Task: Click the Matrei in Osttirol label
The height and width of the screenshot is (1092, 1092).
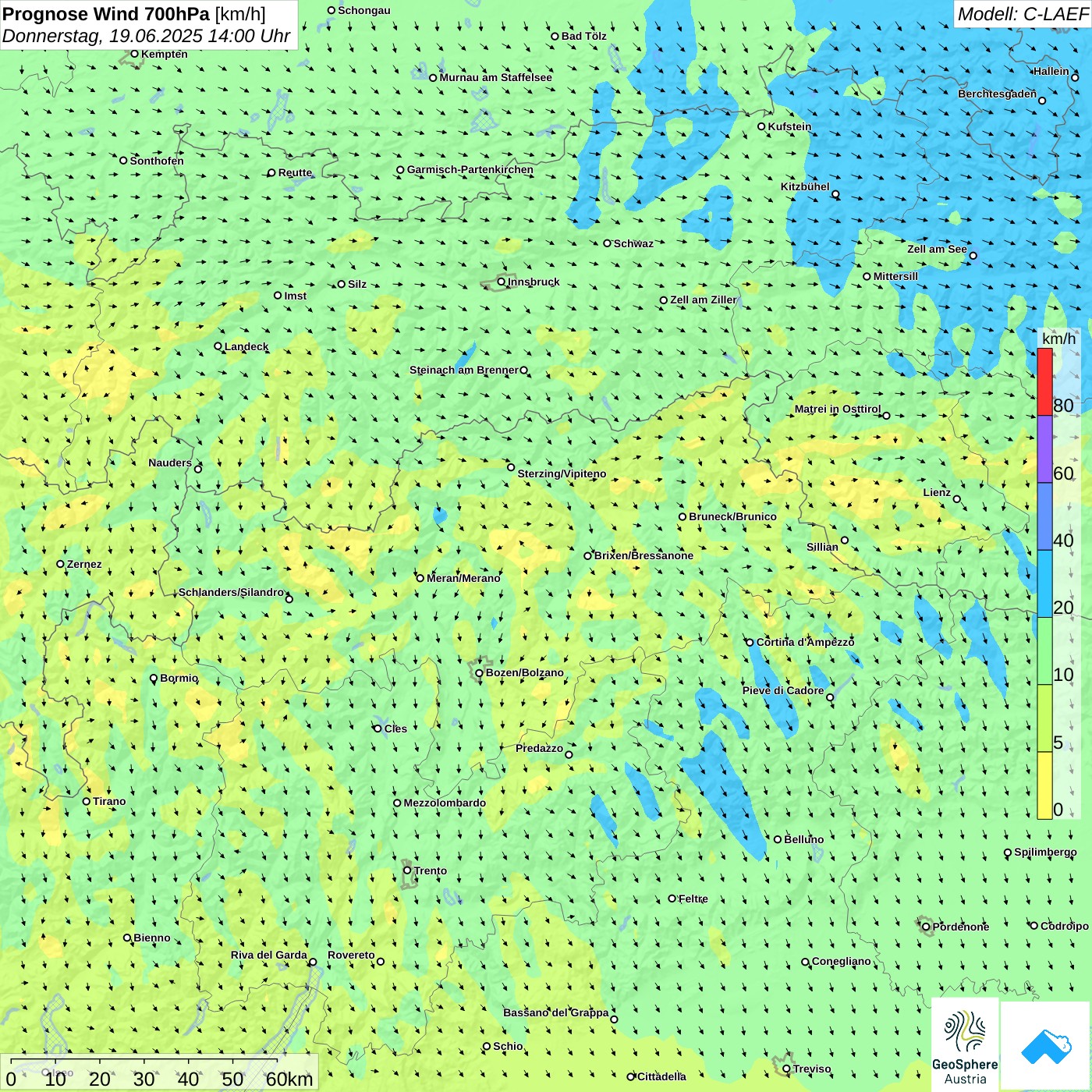Action: pyautogui.click(x=838, y=409)
